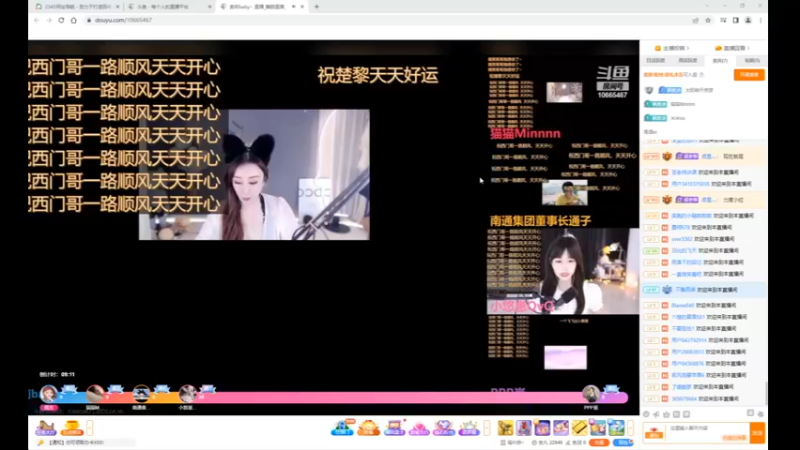Screen dimensions: 800x450
Task: Open the browser home page icon
Action: point(73,20)
